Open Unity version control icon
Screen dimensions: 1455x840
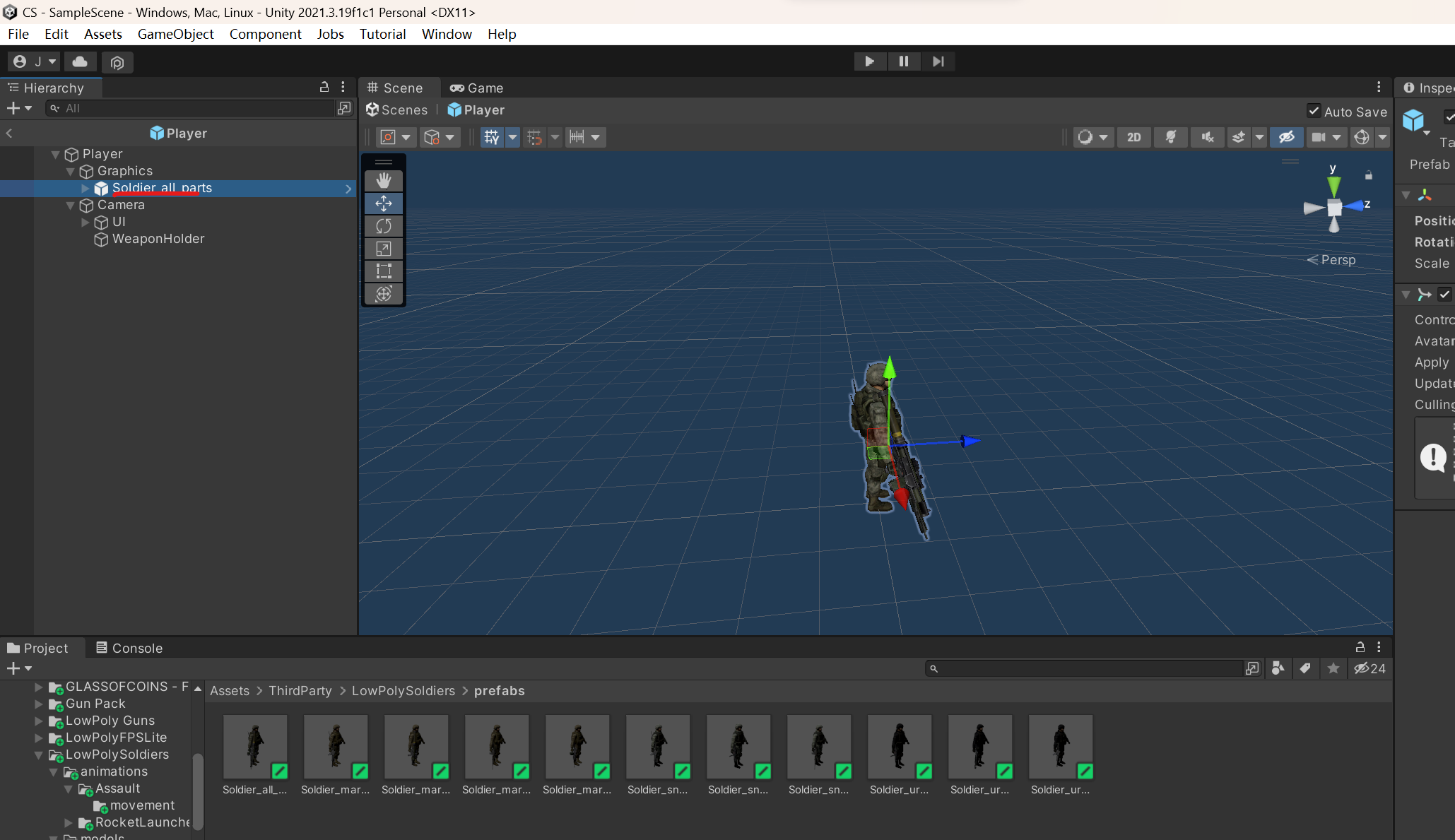pyautogui.click(x=117, y=62)
